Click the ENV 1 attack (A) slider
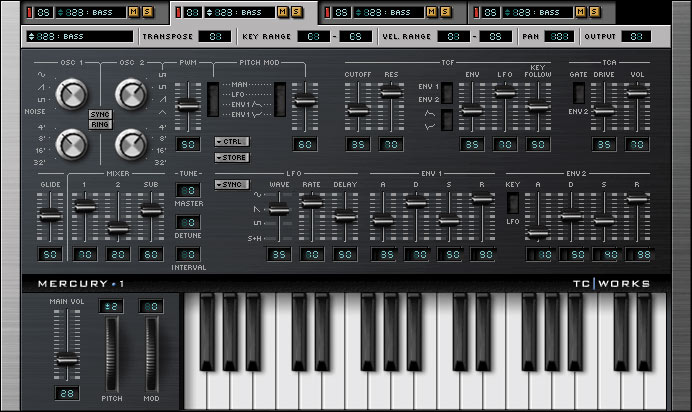This screenshot has height=412, width=692. [x=383, y=217]
